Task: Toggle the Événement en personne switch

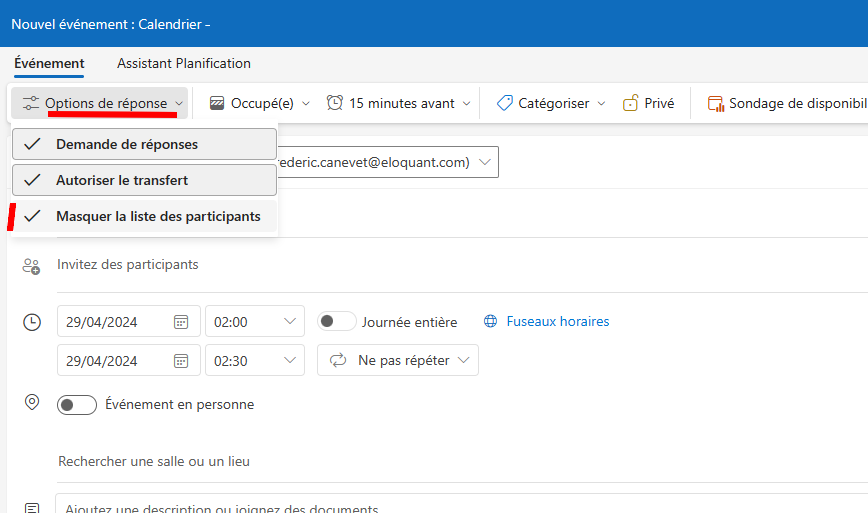Action: [77, 405]
